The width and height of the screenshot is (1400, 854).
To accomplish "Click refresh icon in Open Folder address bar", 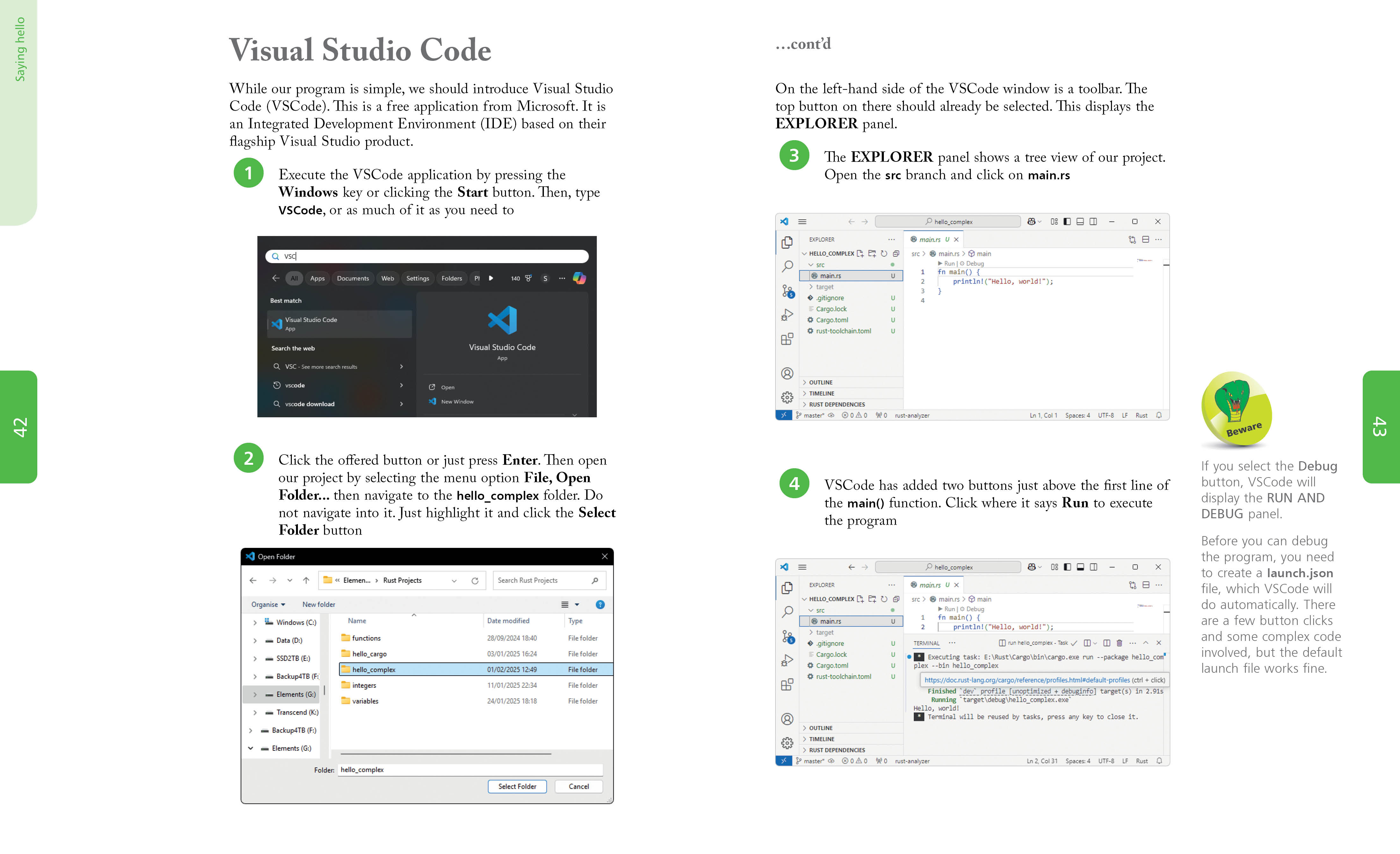I will pos(475,581).
